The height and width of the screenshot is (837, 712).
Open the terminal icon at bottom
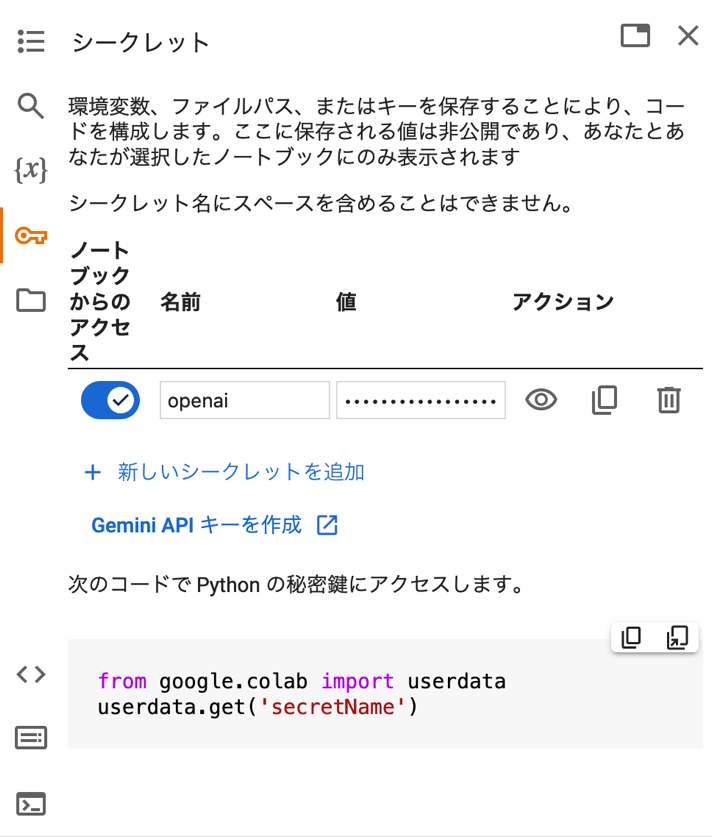[x=31, y=803]
